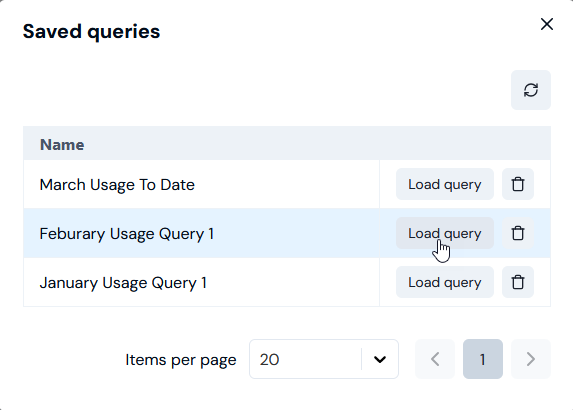
Task: Load the Feburary Usage Query 1
Action: (x=445, y=233)
